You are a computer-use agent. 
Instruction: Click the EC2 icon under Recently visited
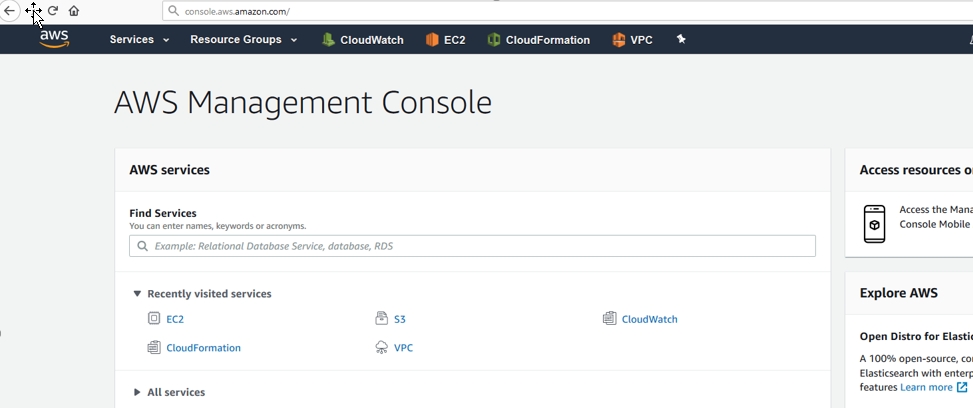154,319
